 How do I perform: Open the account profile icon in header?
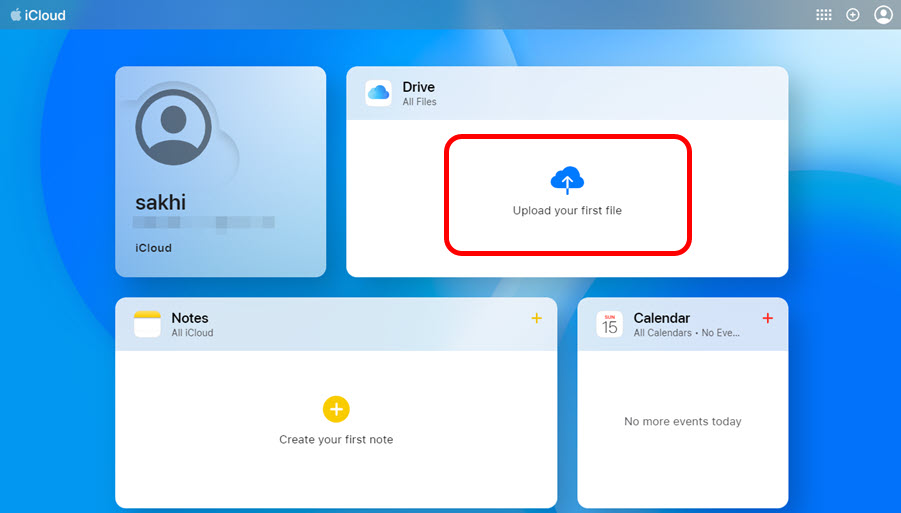(883, 15)
